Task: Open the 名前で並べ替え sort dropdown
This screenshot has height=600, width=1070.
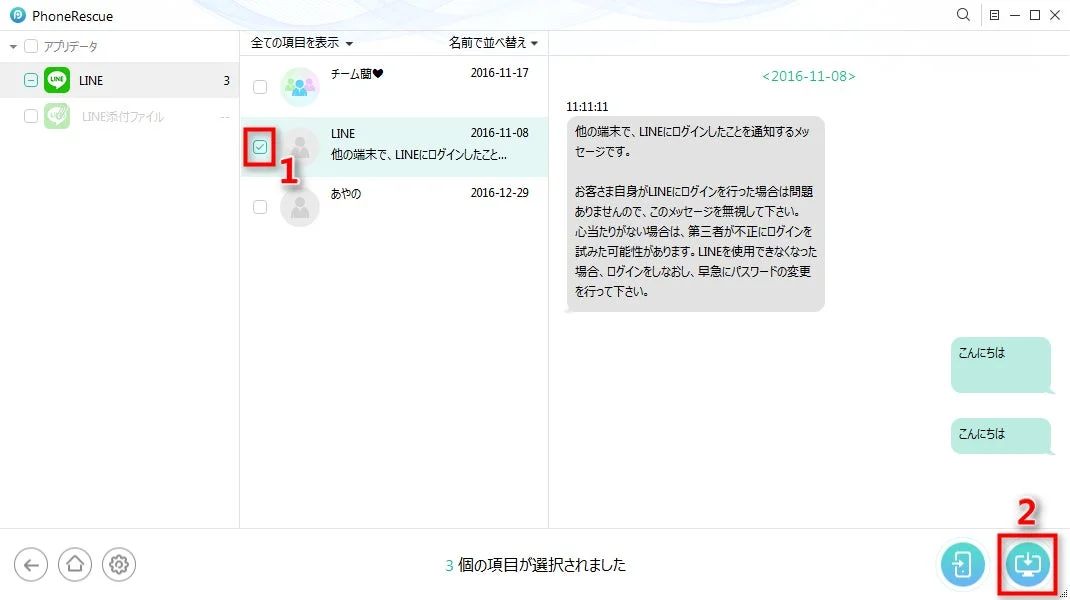Action: pos(492,43)
